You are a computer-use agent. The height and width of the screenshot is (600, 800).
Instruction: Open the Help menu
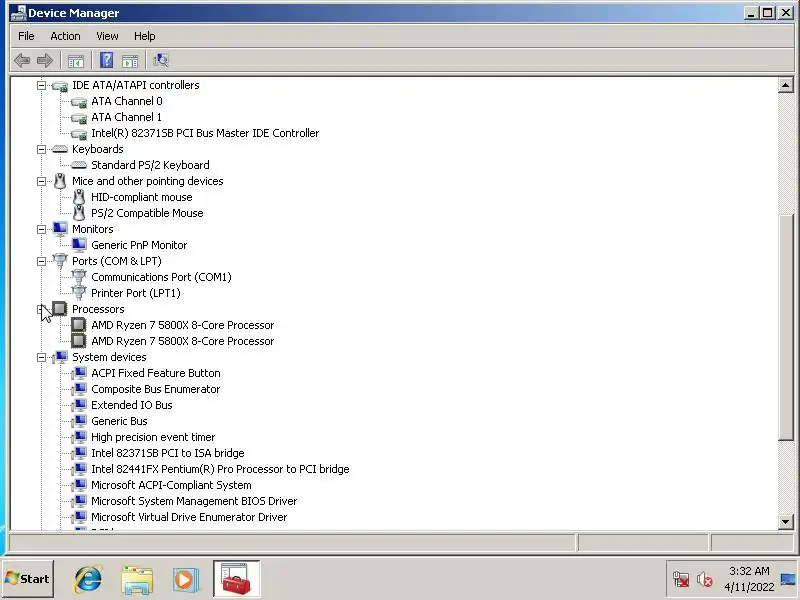(145, 36)
